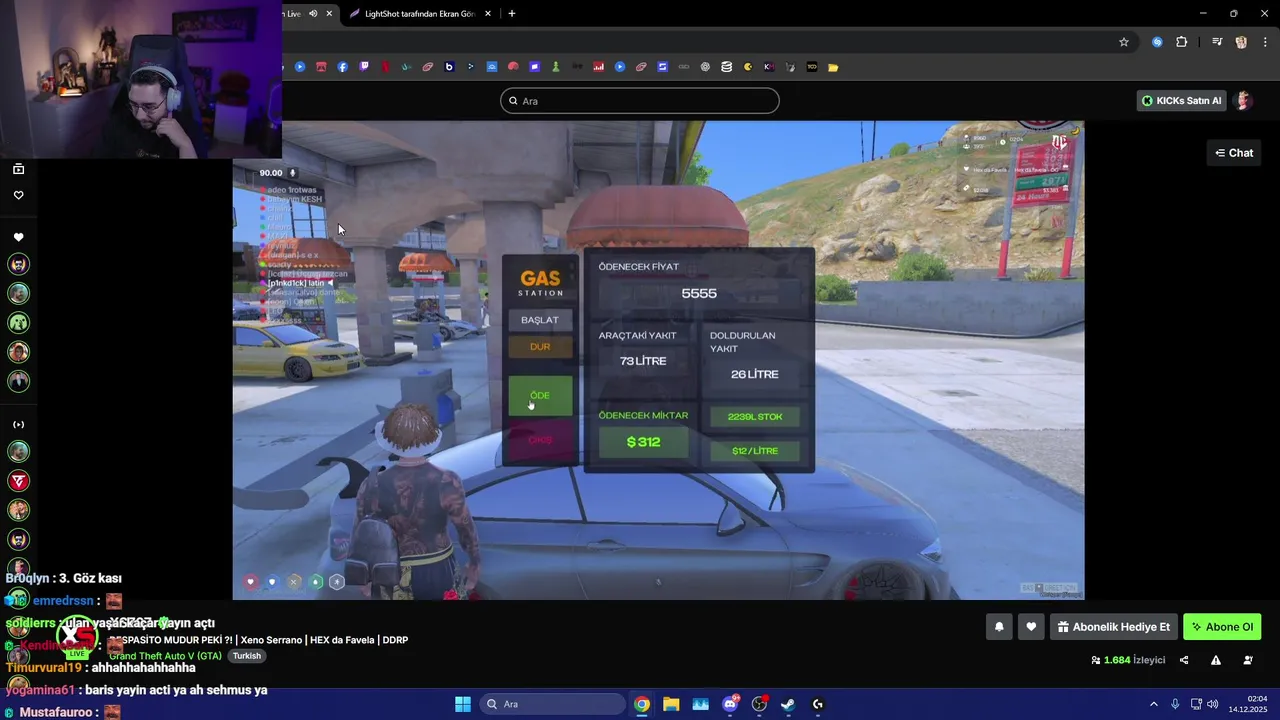Click the red ÇIKIŞ button in gas menu

(540, 440)
